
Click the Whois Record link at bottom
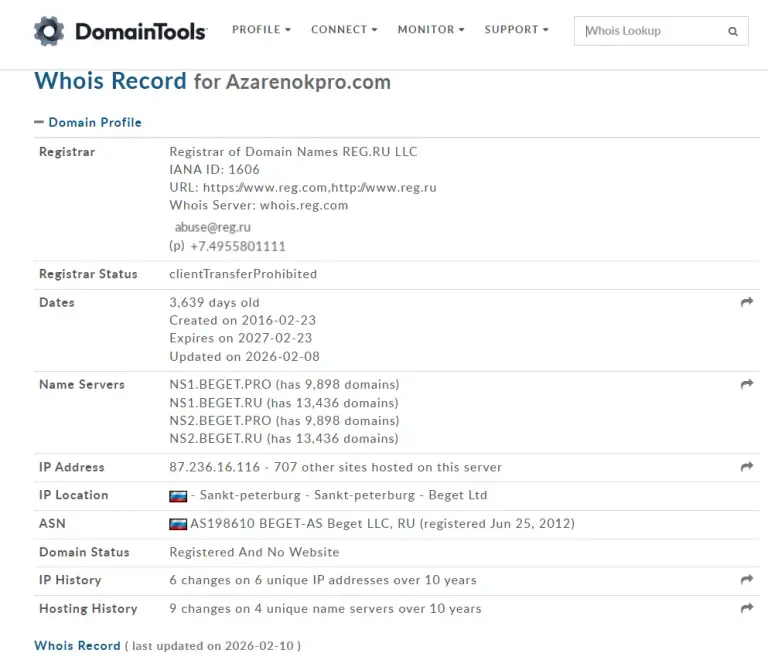tap(77, 646)
